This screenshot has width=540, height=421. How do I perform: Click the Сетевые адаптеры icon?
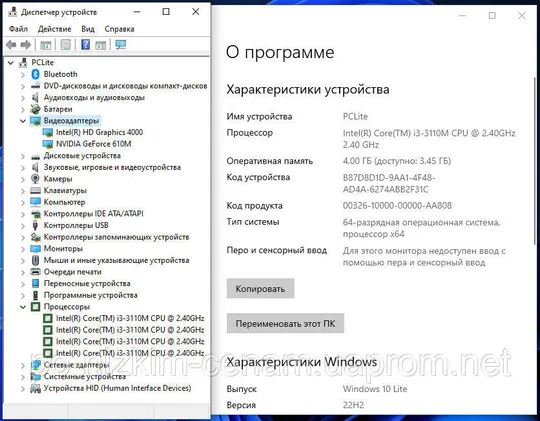point(35,364)
